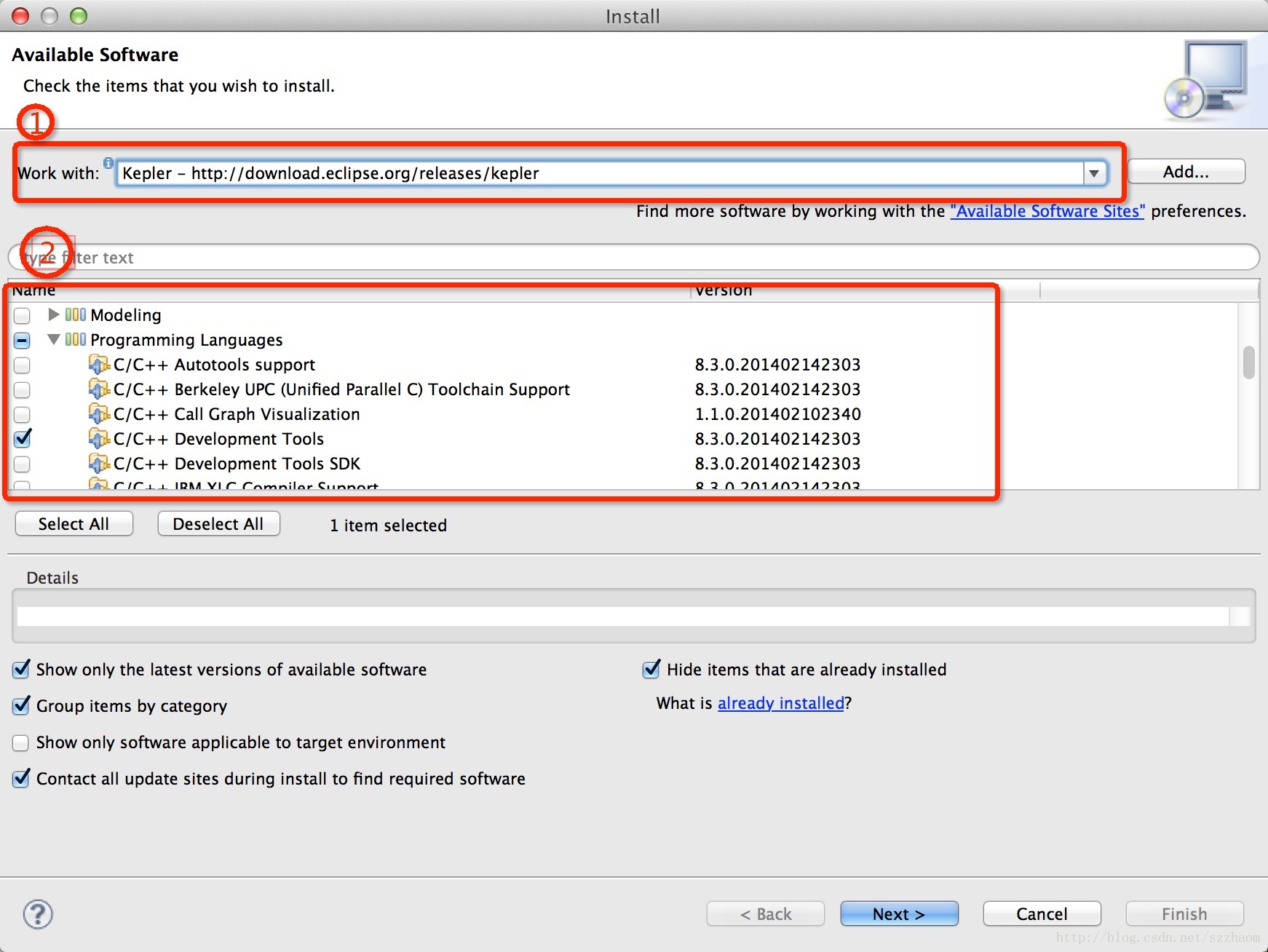Expand the Modeling category
This screenshot has width=1268, height=952.
53,314
